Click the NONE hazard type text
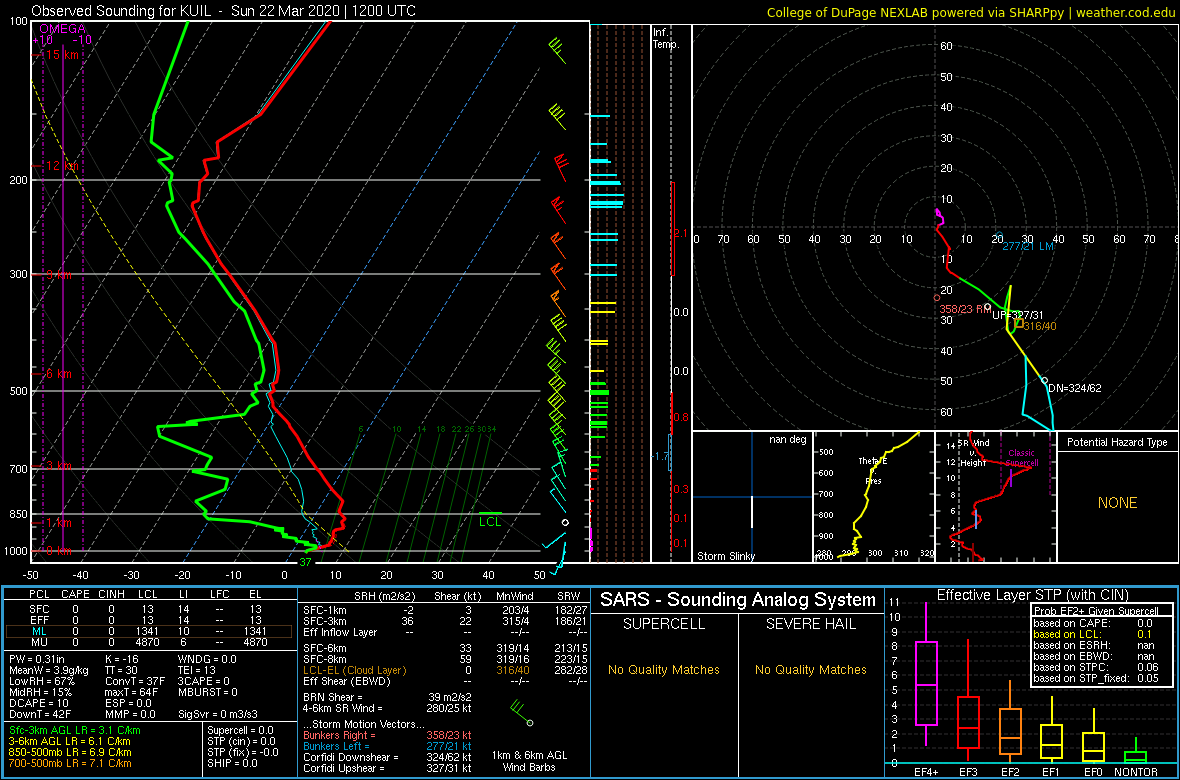The image size is (1180, 780). (x=1117, y=503)
